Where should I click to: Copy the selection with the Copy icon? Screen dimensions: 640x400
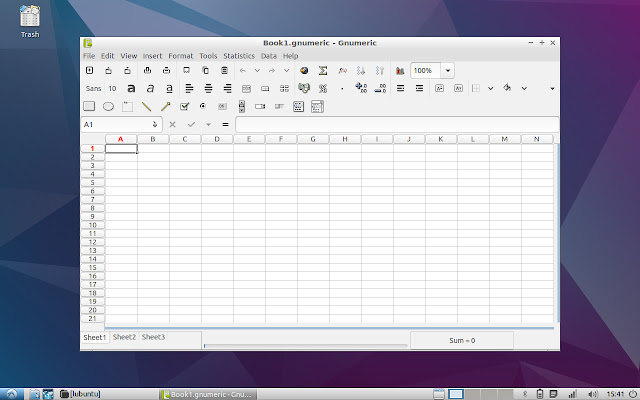tap(205, 70)
